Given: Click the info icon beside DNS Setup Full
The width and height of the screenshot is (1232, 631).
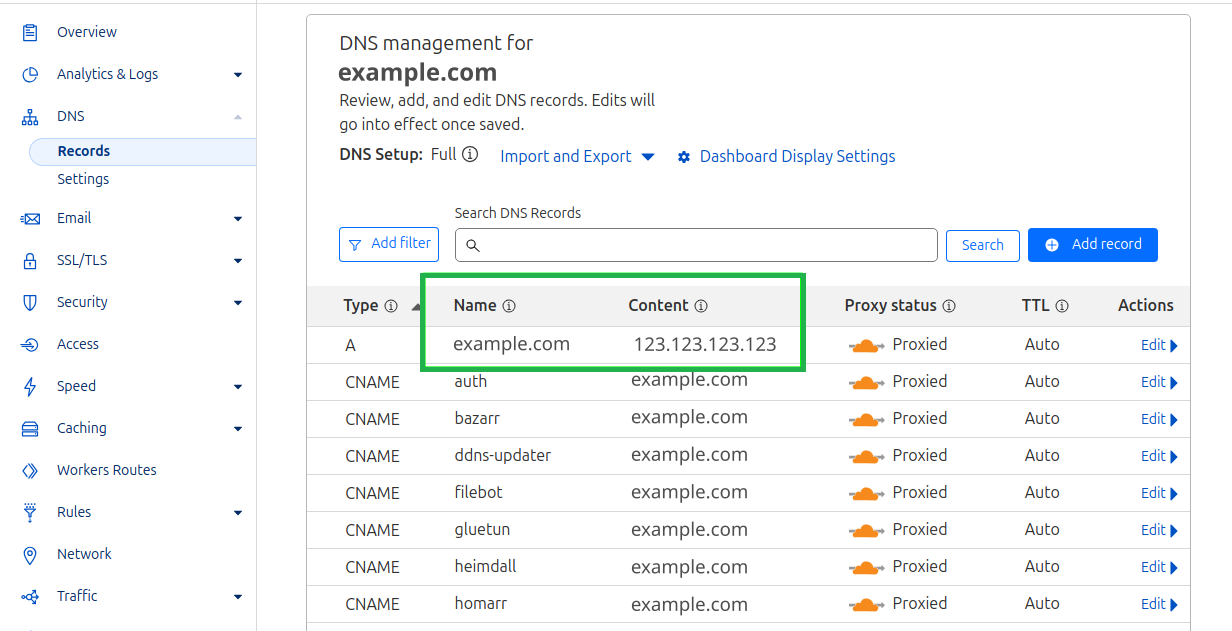Looking at the screenshot, I should pos(470,155).
